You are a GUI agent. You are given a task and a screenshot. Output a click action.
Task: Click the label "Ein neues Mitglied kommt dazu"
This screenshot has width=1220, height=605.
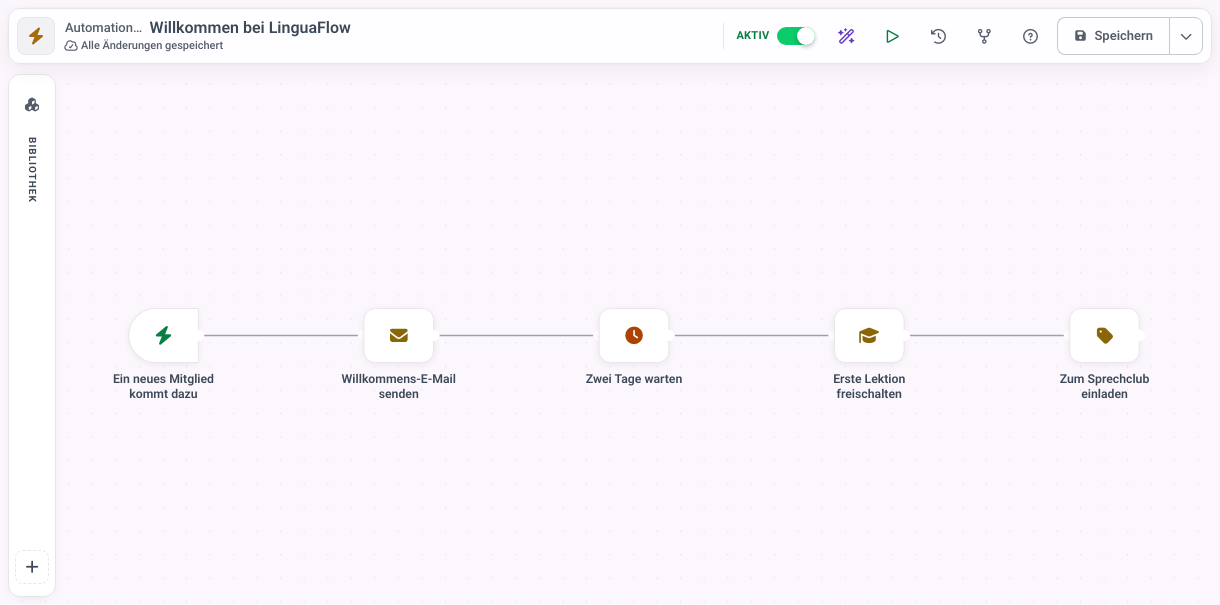[164, 387]
